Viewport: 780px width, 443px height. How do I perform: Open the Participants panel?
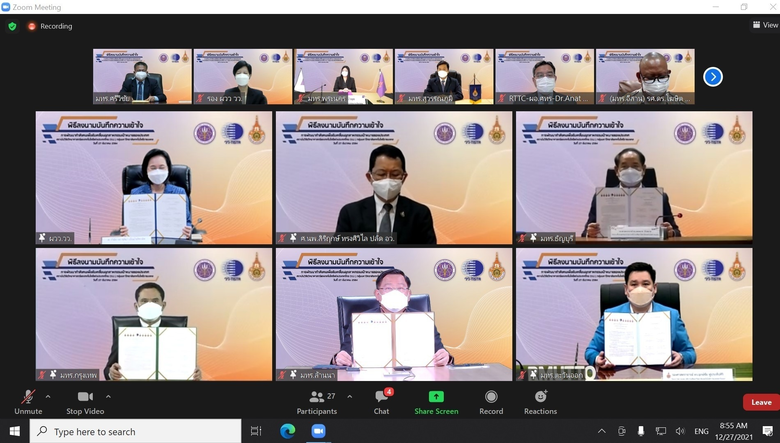[x=316, y=401]
